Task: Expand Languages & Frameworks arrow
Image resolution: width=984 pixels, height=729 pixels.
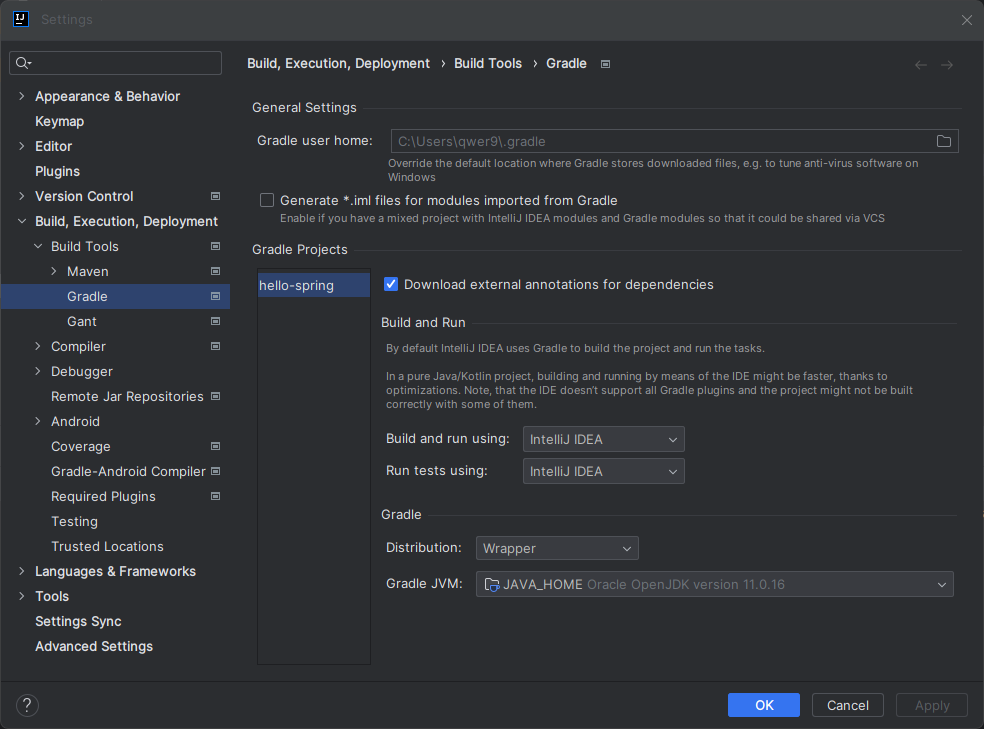Action: click(22, 572)
